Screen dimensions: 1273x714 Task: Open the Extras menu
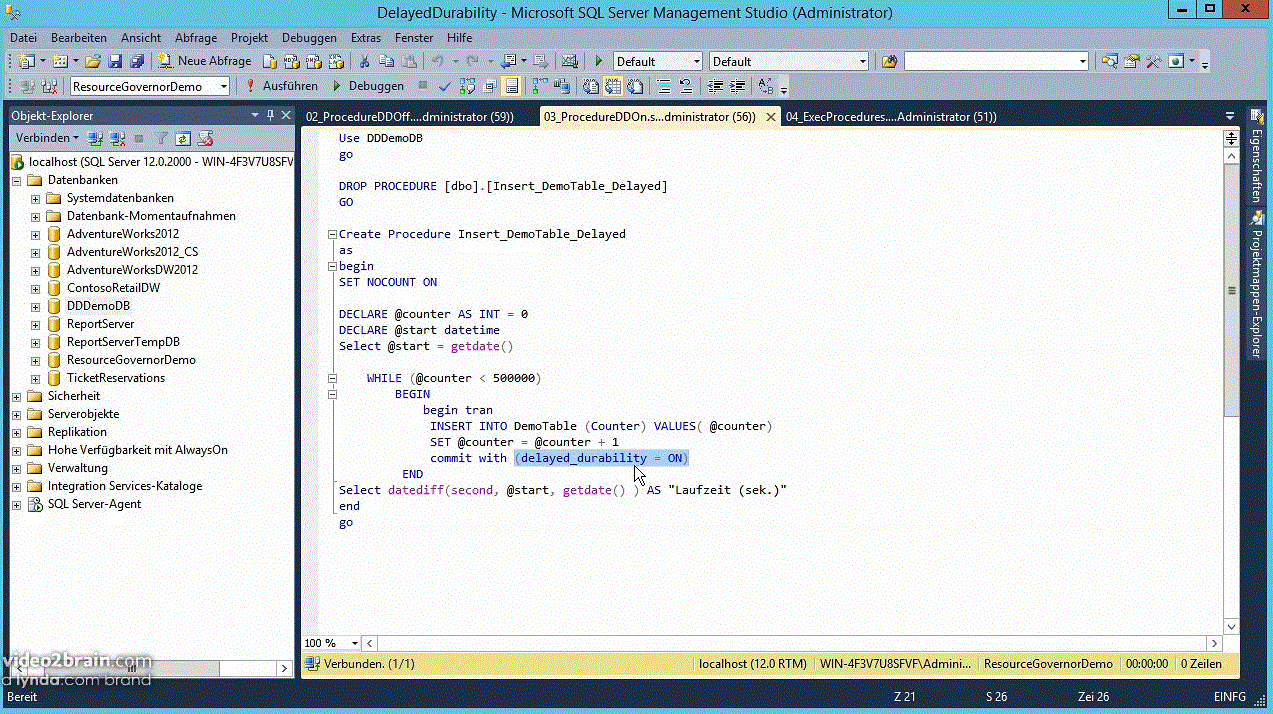[x=366, y=37]
